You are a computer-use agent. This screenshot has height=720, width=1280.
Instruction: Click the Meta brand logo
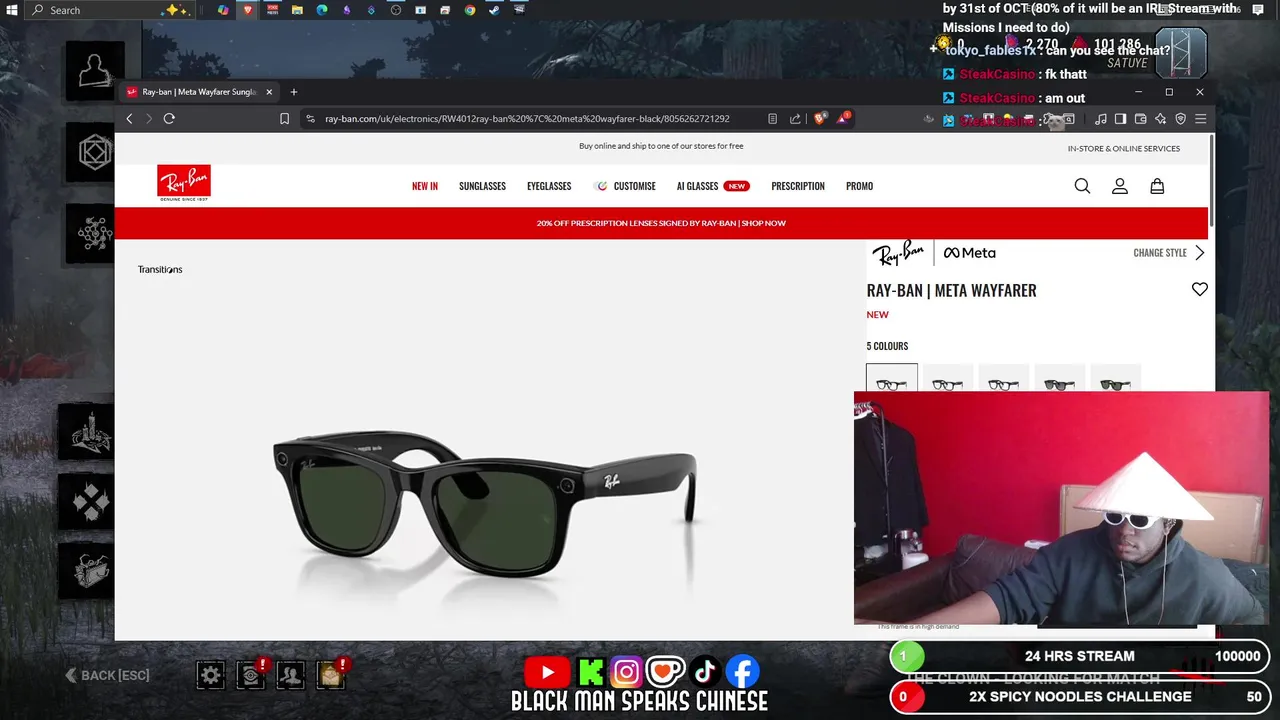coord(969,253)
